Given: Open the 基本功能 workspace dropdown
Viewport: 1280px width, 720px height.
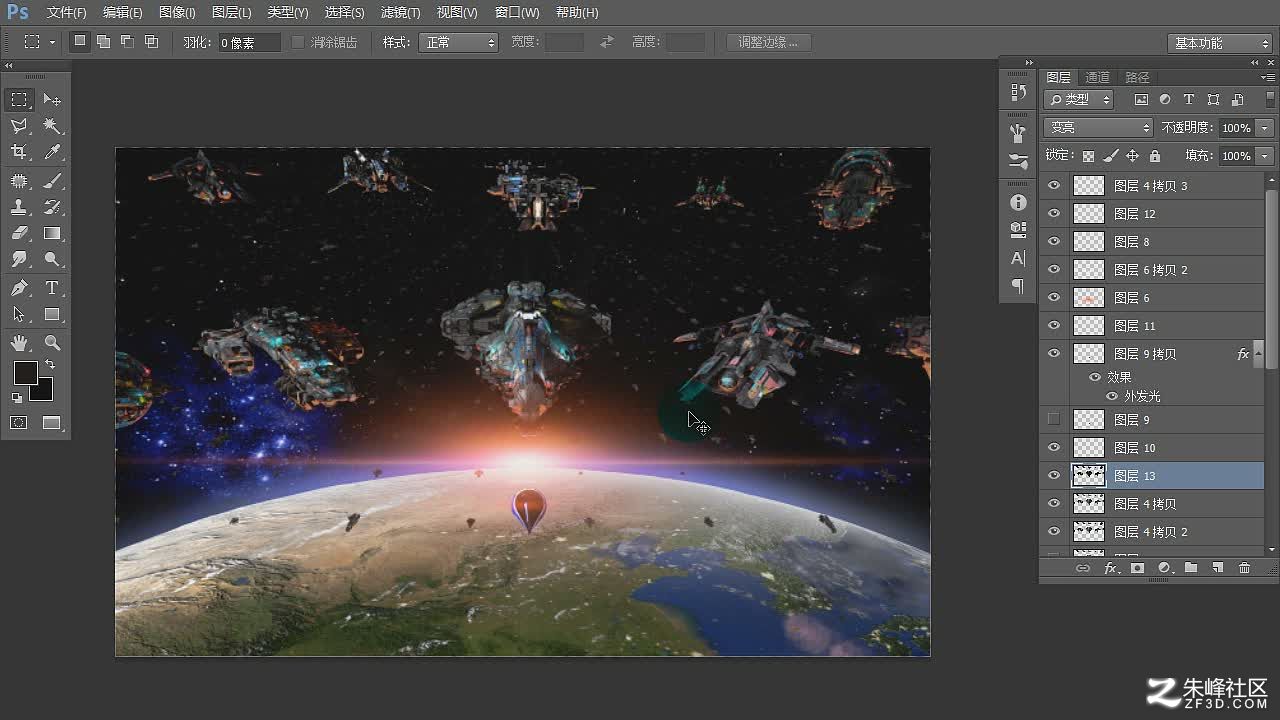Looking at the screenshot, I should (x=1219, y=43).
